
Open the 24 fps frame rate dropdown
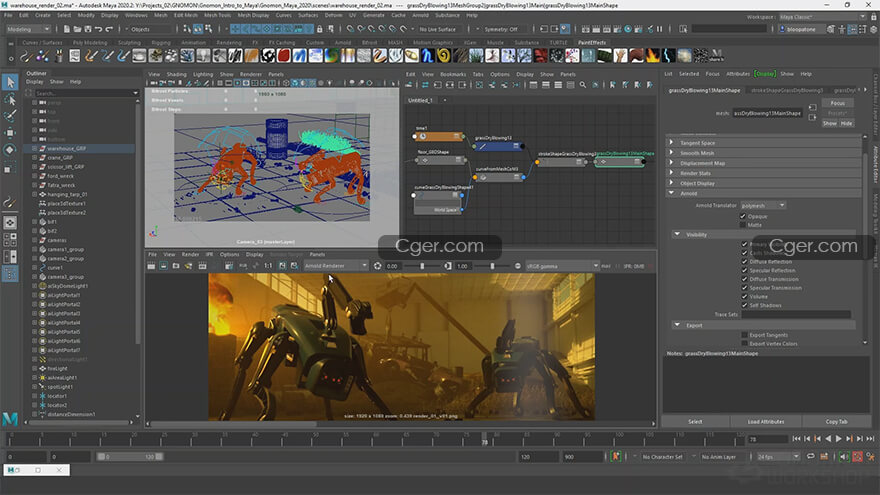pos(778,457)
